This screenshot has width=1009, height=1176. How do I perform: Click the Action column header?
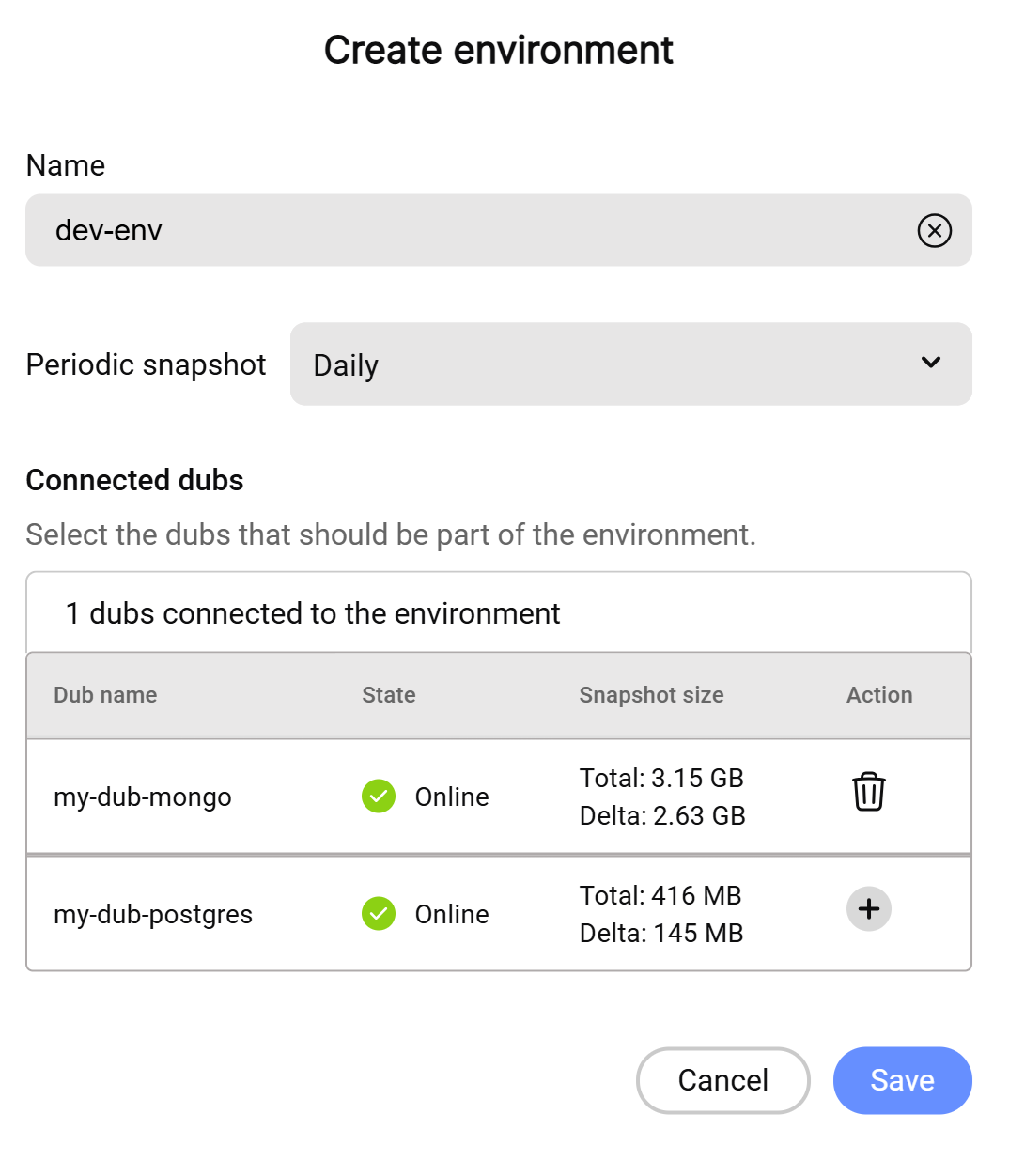[878, 695]
